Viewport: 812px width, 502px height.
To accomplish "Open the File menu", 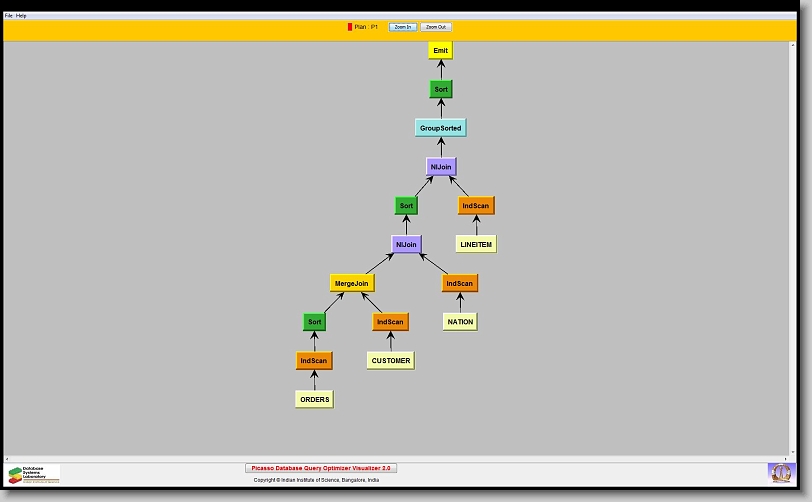I will click(x=9, y=16).
